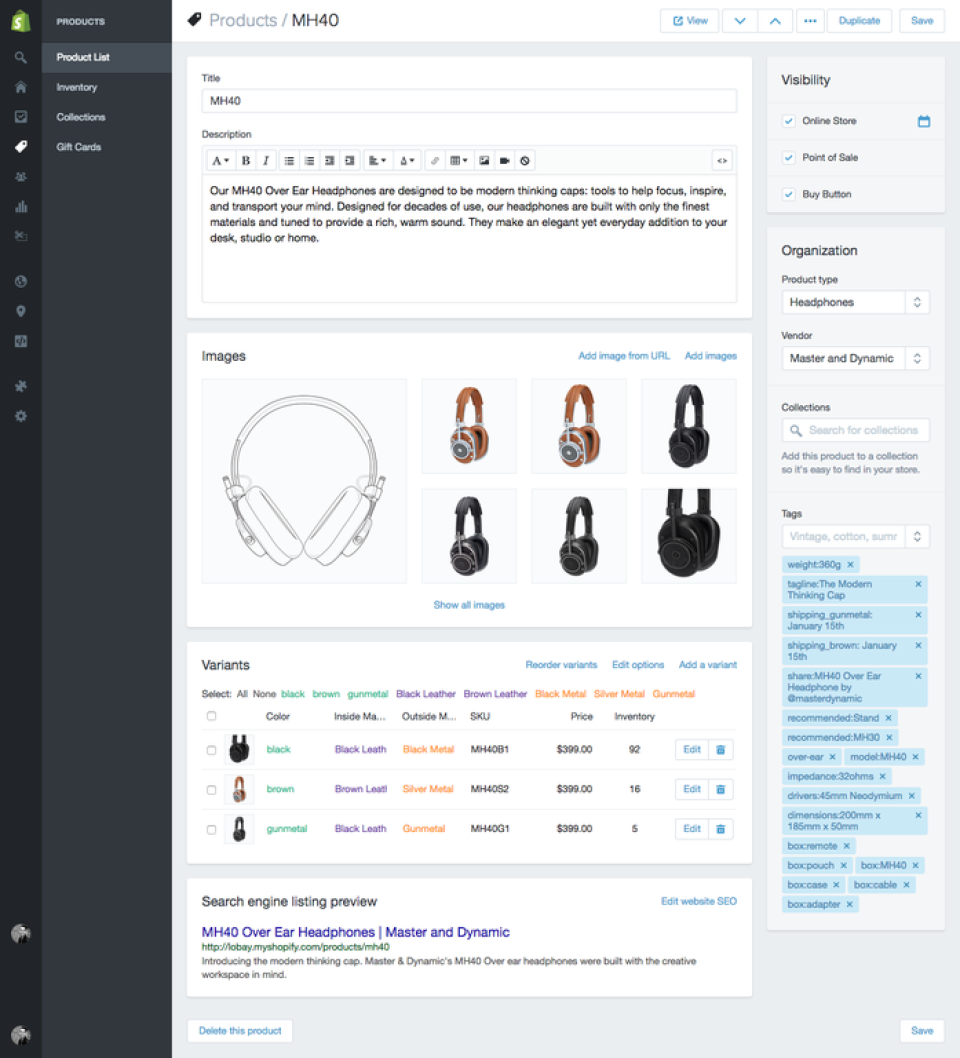Insert a video into the description
The image size is (960, 1058).
point(504,160)
